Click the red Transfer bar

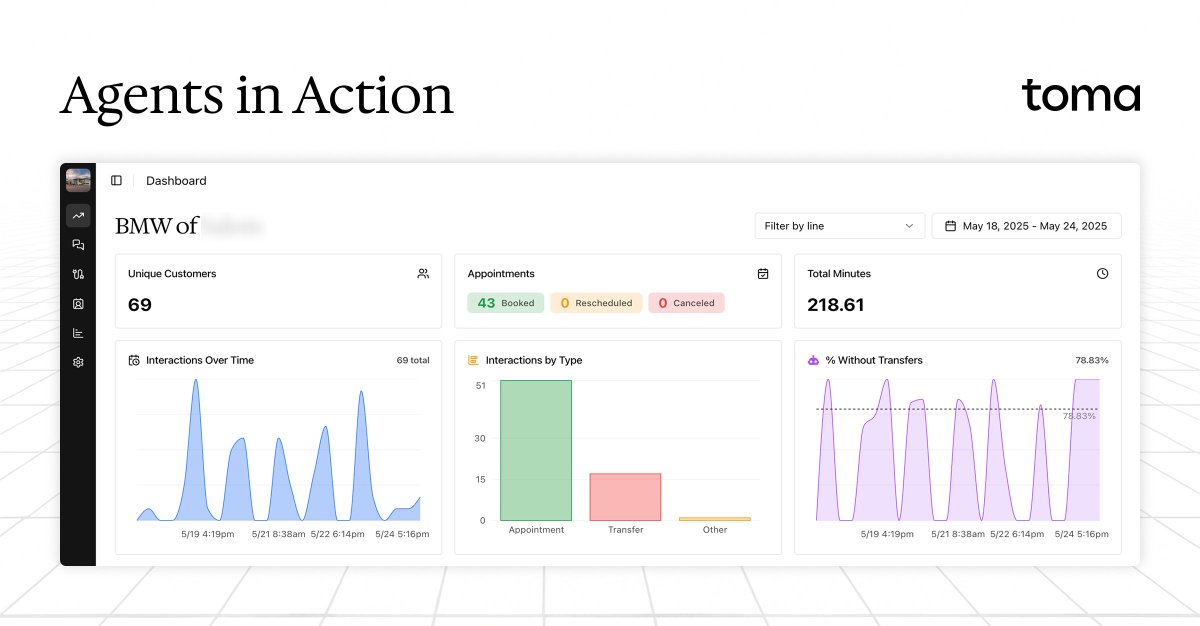tap(625, 497)
